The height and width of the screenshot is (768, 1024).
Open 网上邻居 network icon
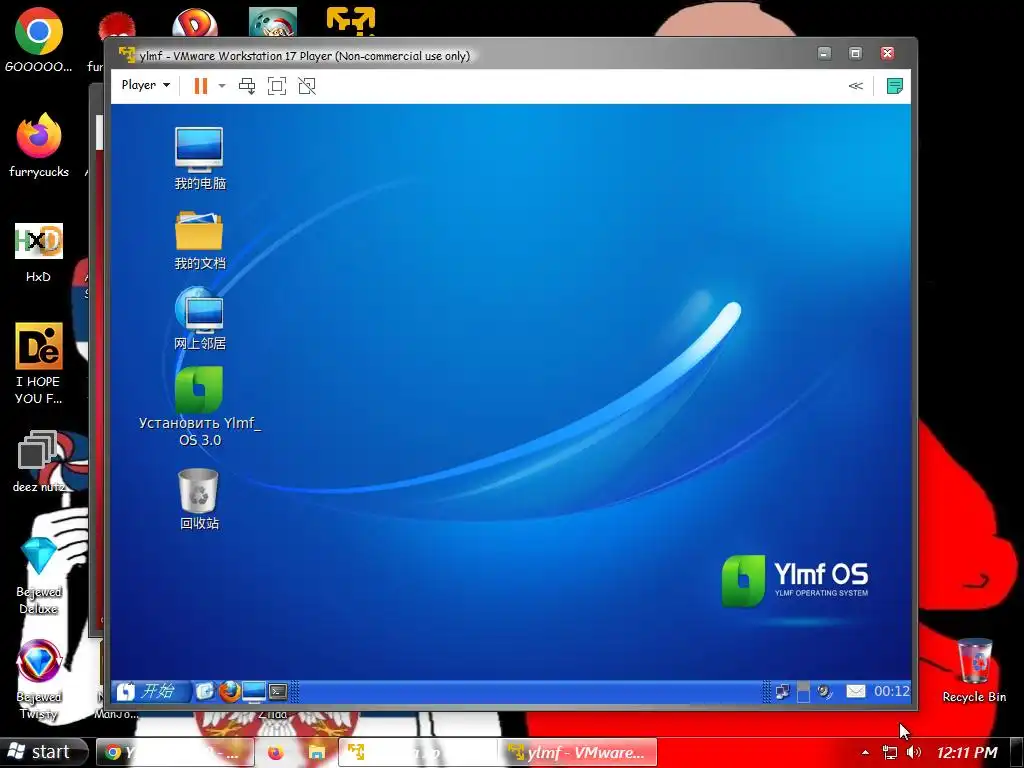(199, 319)
